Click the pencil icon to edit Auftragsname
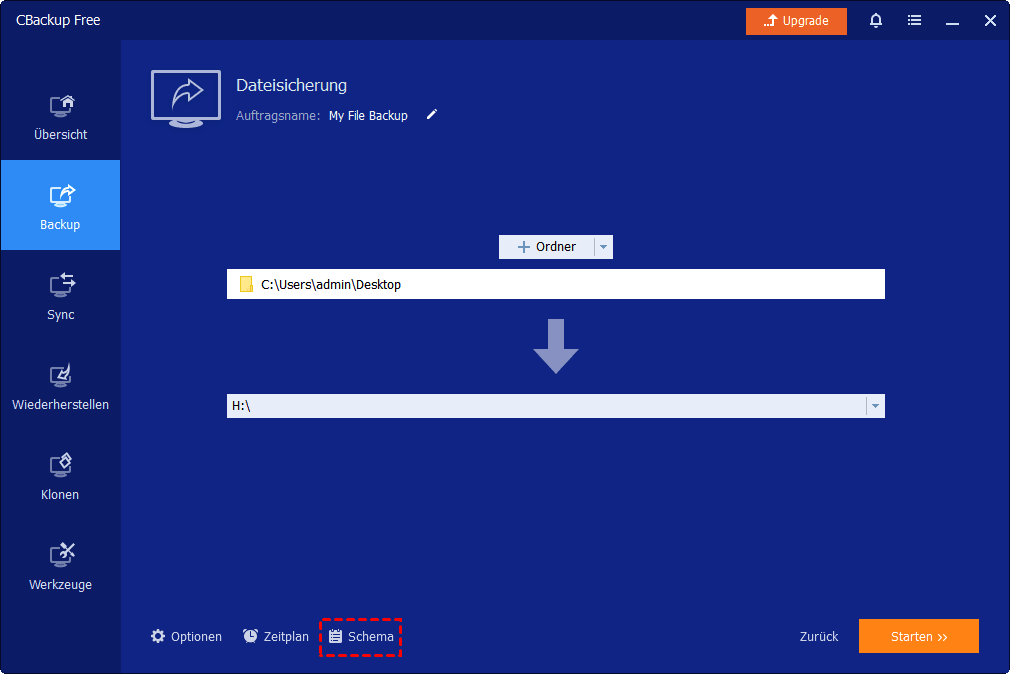This screenshot has width=1010, height=674. (432, 115)
